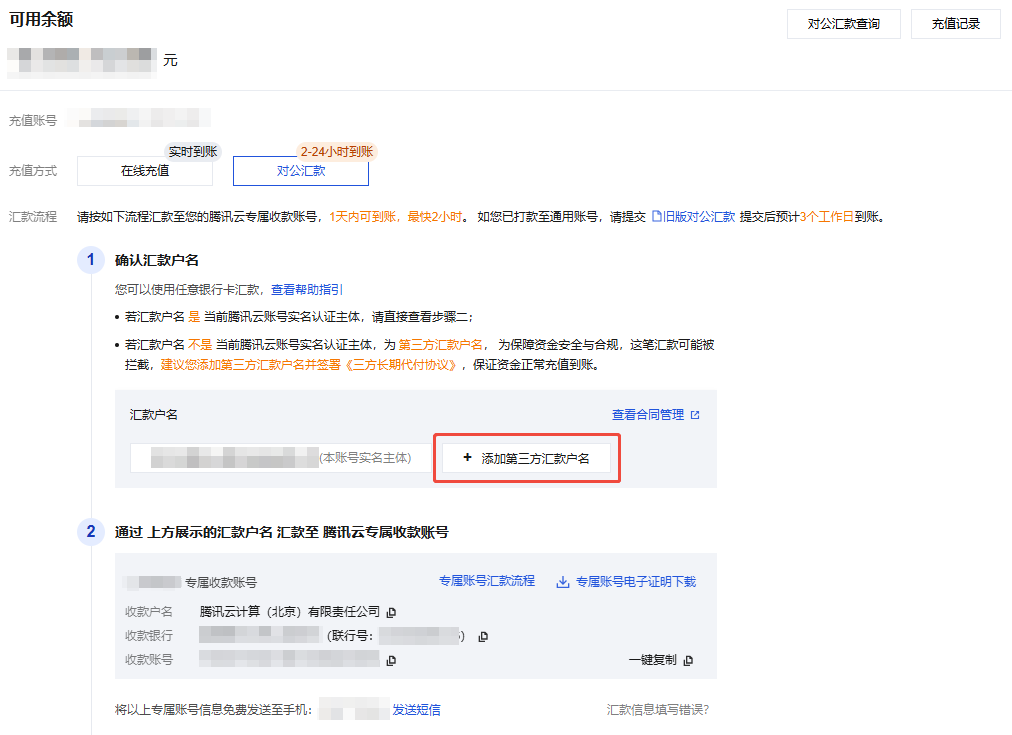Open 查看合同管理 link
Viewport: 1012px width, 735px height.
click(648, 415)
